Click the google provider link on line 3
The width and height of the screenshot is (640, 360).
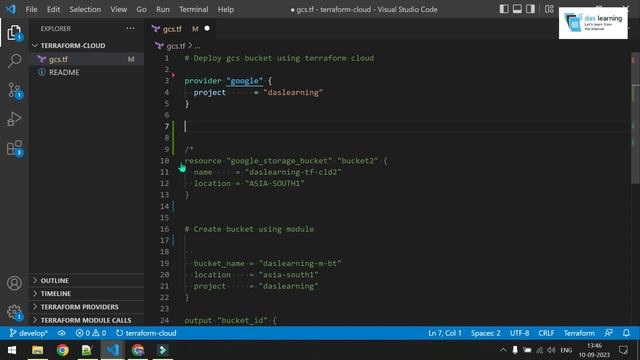[244, 81]
